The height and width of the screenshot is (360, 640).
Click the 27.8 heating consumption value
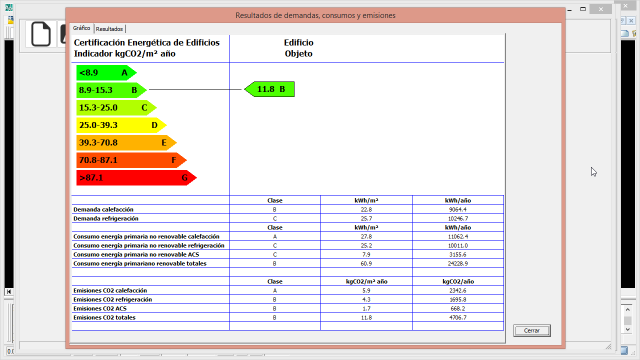tap(366, 236)
